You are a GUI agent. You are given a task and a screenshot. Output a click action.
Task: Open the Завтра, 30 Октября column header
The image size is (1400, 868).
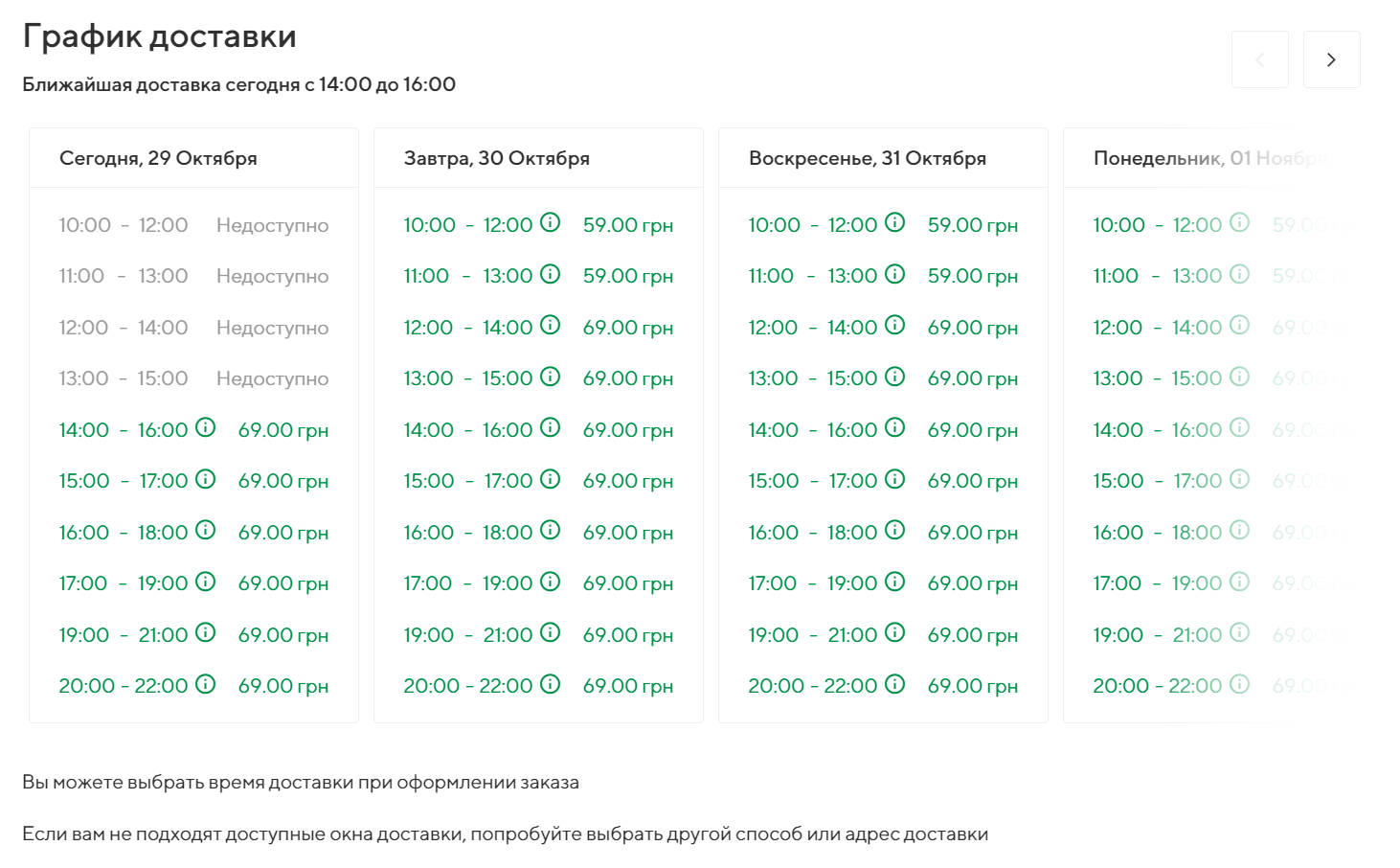coord(496,158)
